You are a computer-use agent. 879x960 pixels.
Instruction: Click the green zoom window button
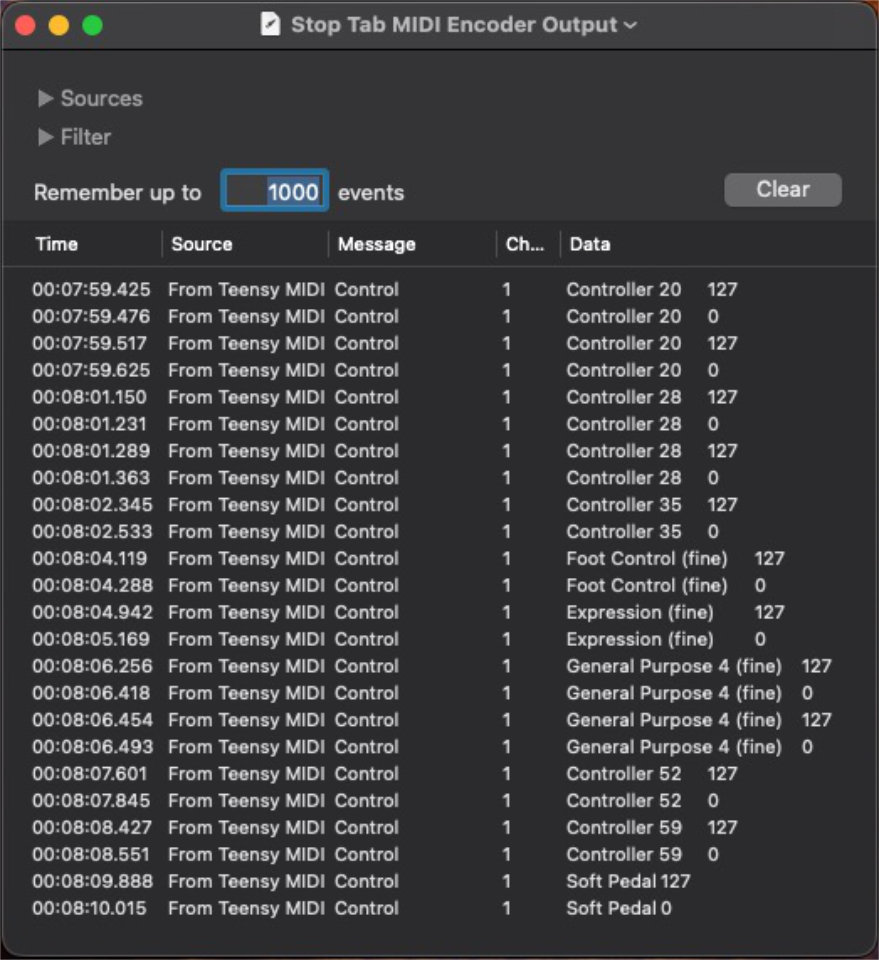pos(92,26)
